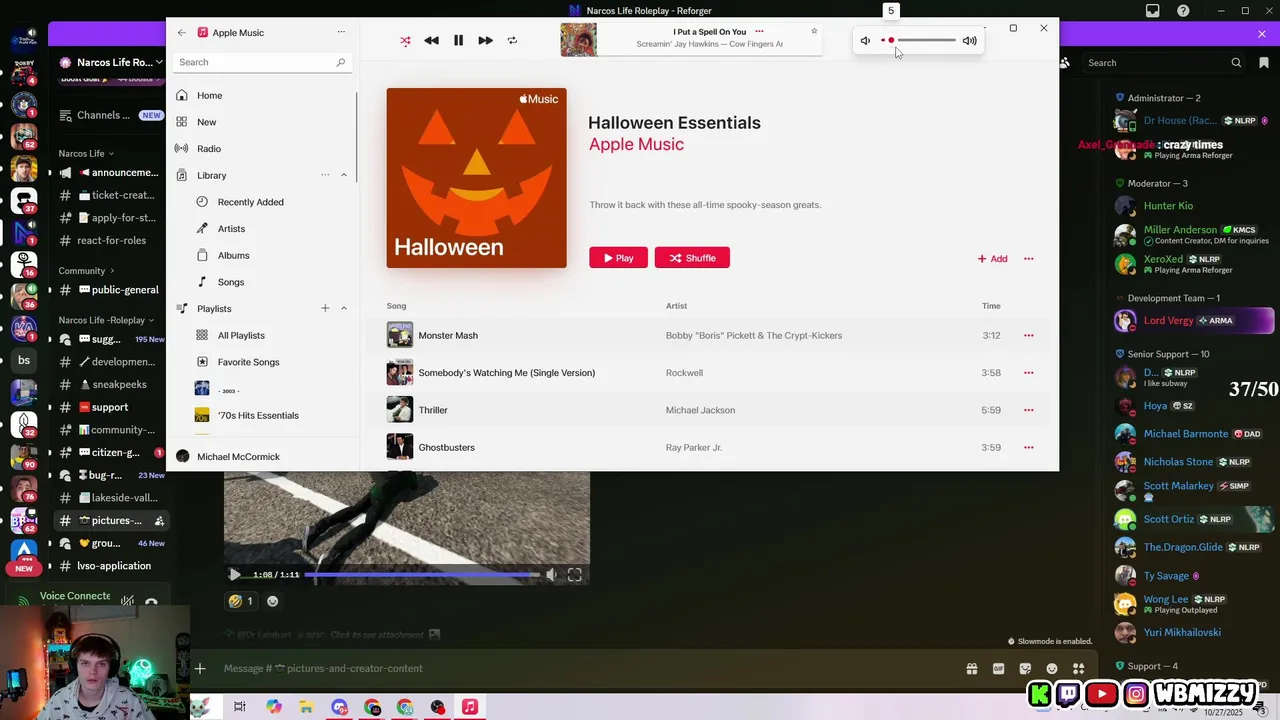This screenshot has width=1280, height=720.
Task: Click the Discord message attachment plus button
Action: 200,668
